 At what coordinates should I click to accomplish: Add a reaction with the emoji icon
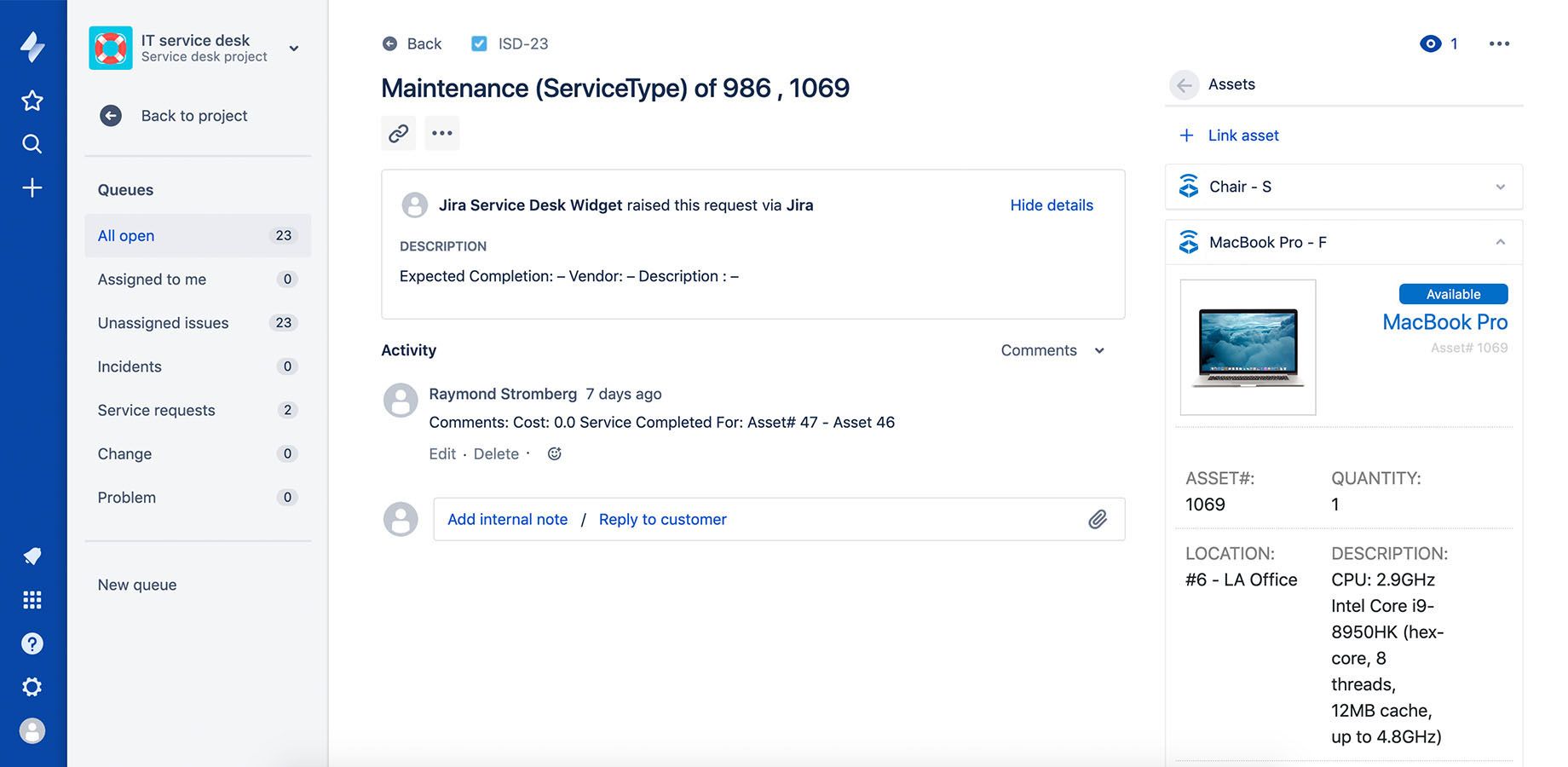point(555,453)
